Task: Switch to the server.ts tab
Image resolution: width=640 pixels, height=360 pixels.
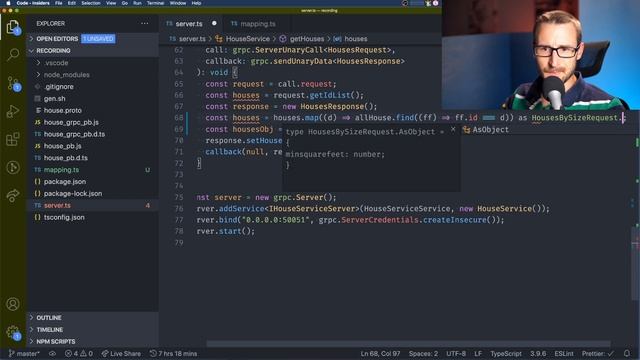Action: (189, 24)
